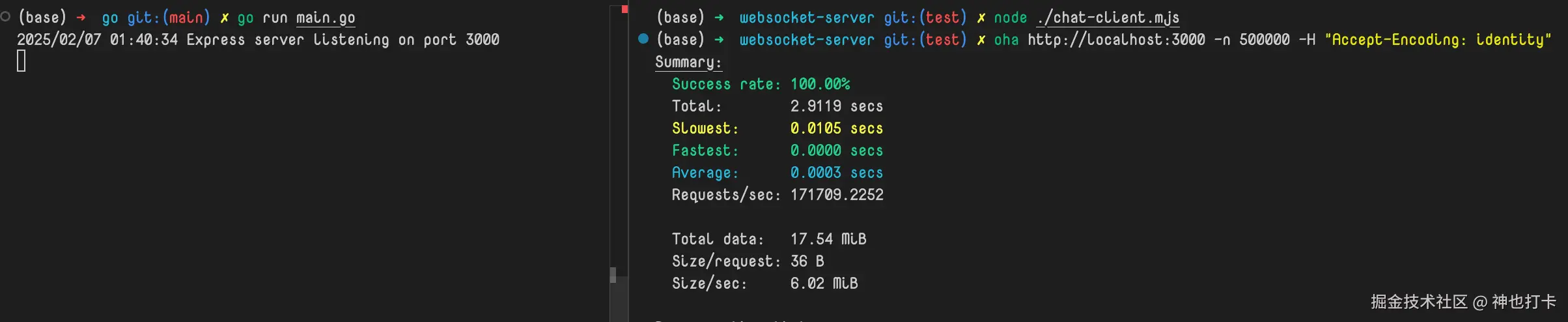
Task: Click the hollow circle beside the go prompt
Action: click(x=5, y=17)
